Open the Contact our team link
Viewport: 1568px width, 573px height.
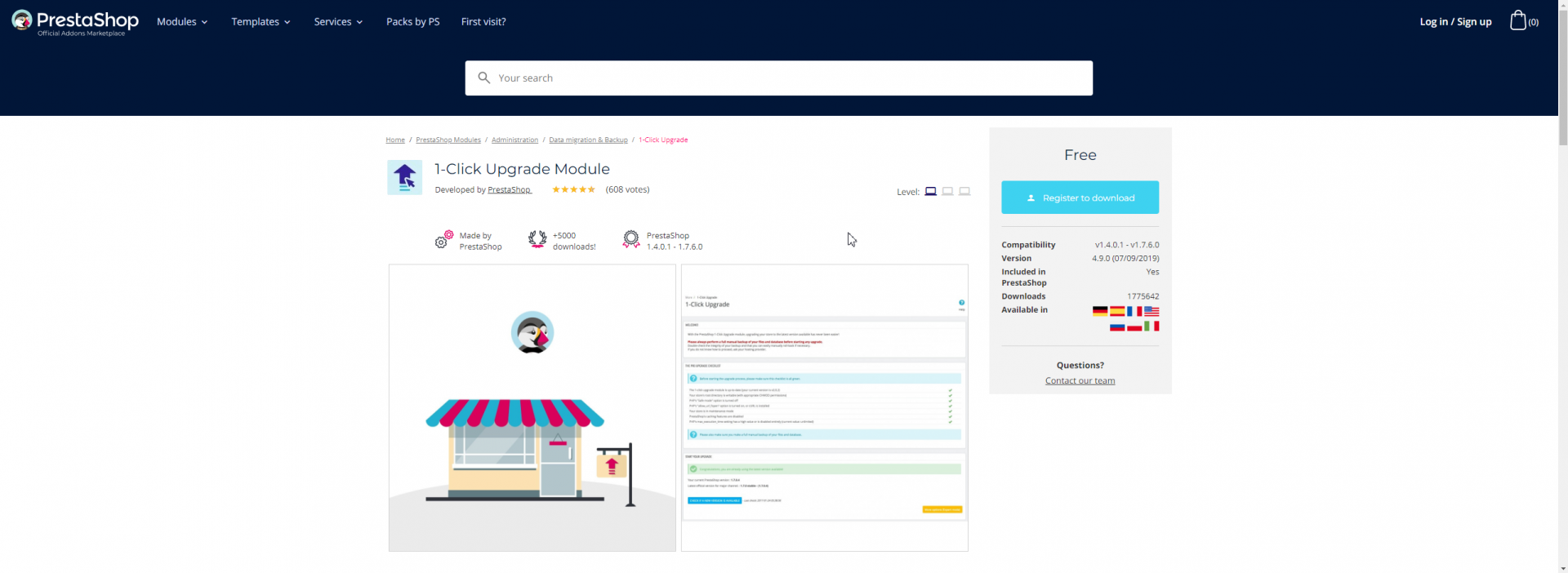[x=1080, y=380]
